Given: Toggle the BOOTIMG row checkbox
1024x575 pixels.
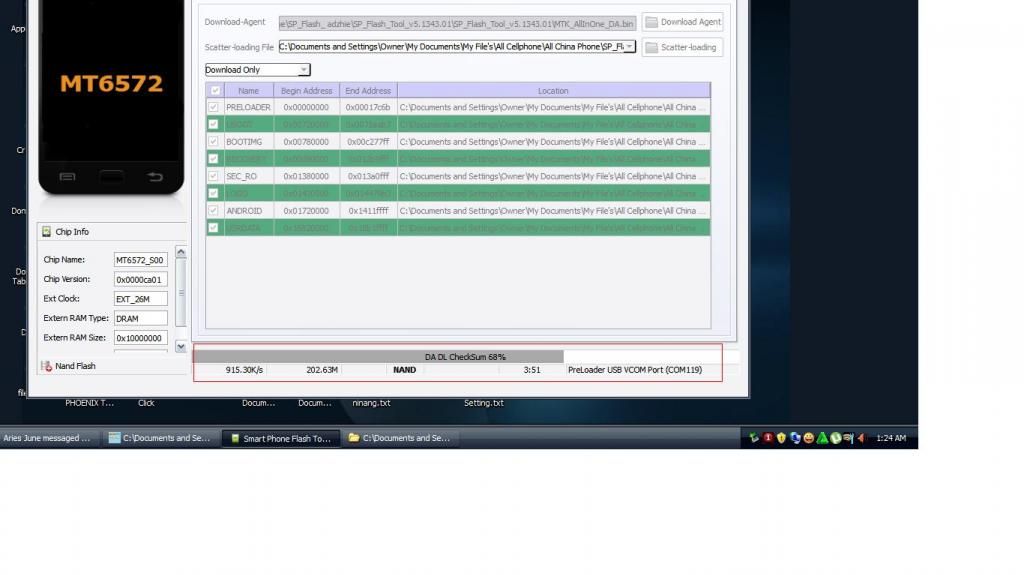Looking at the screenshot, I should pyautogui.click(x=214, y=142).
